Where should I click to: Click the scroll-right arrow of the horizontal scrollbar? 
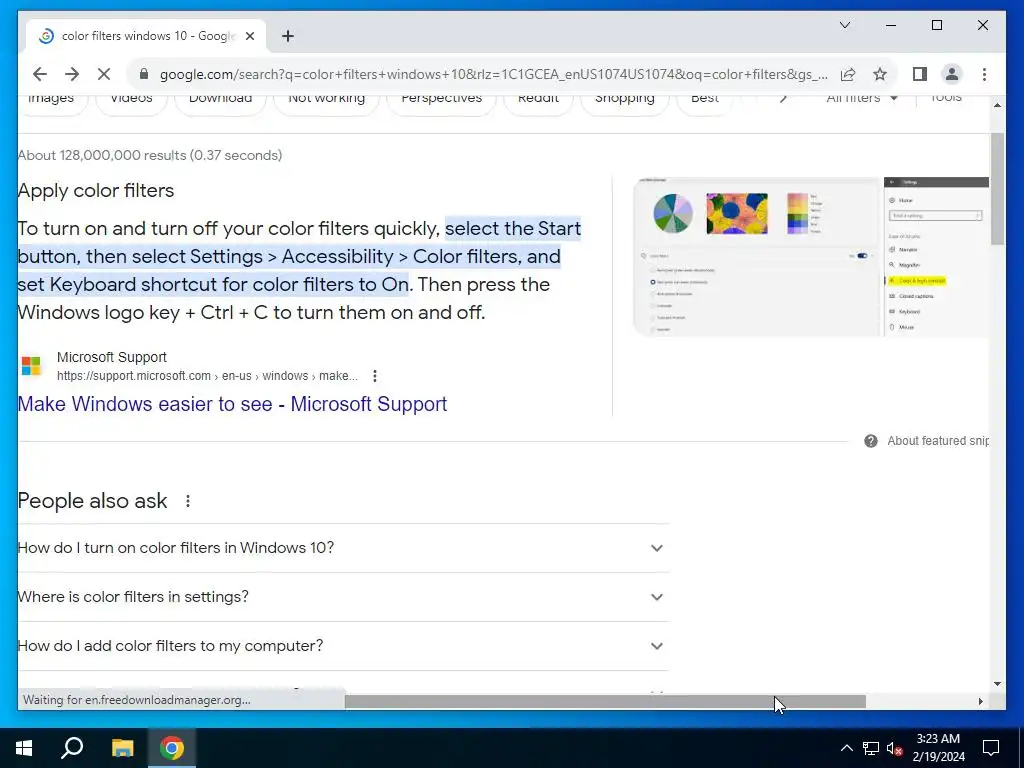click(x=980, y=701)
